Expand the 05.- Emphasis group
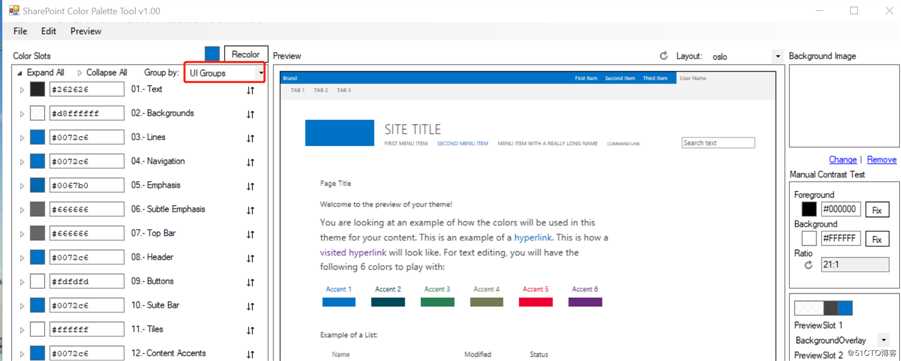Image resolution: width=901 pixels, height=361 pixels. [x=22, y=186]
